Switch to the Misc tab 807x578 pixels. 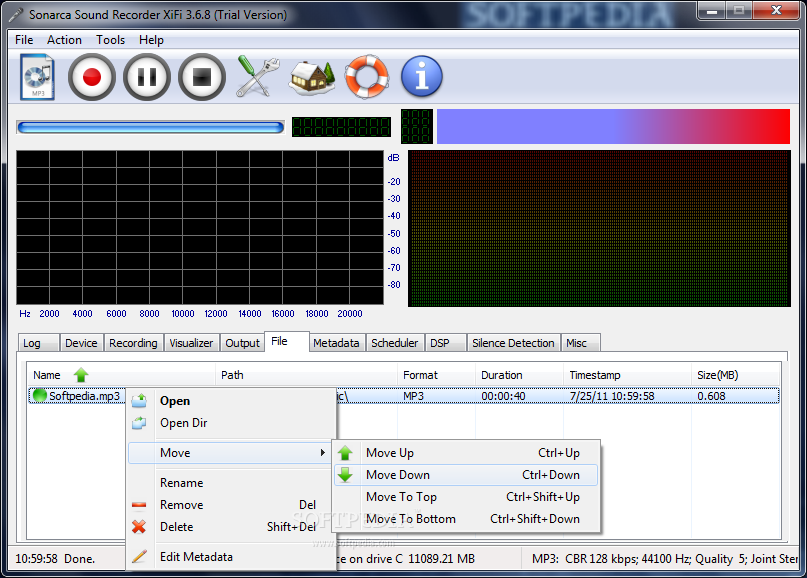click(581, 343)
